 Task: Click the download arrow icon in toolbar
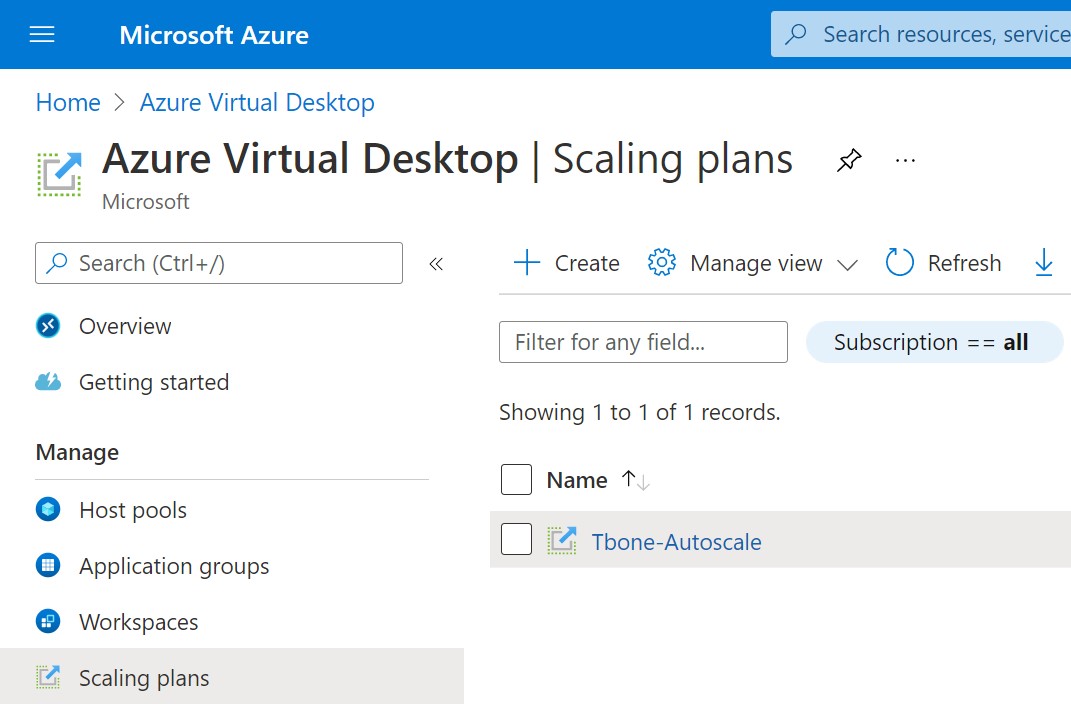(x=1044, y=263)
